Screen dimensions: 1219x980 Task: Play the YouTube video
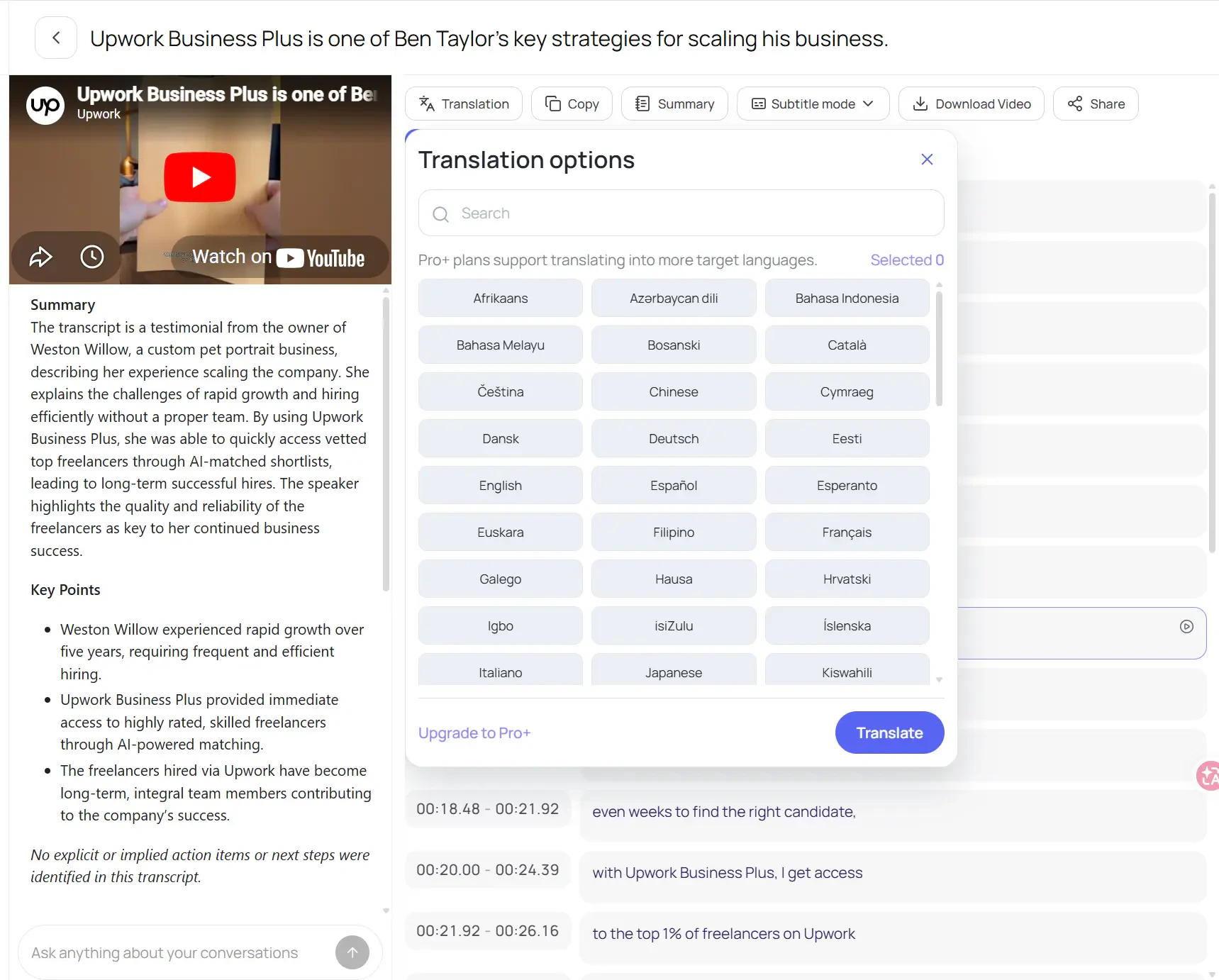coord(200,177)
